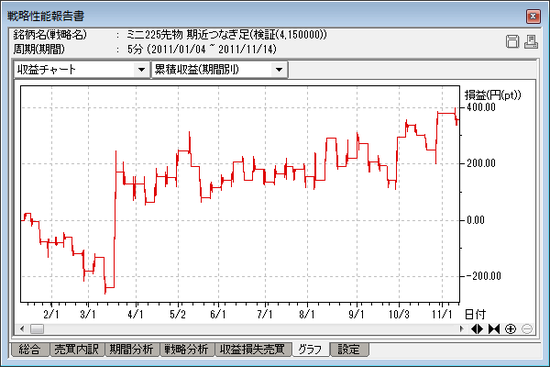
Task: Click the 日付 axis title
Action: point(475,314)
